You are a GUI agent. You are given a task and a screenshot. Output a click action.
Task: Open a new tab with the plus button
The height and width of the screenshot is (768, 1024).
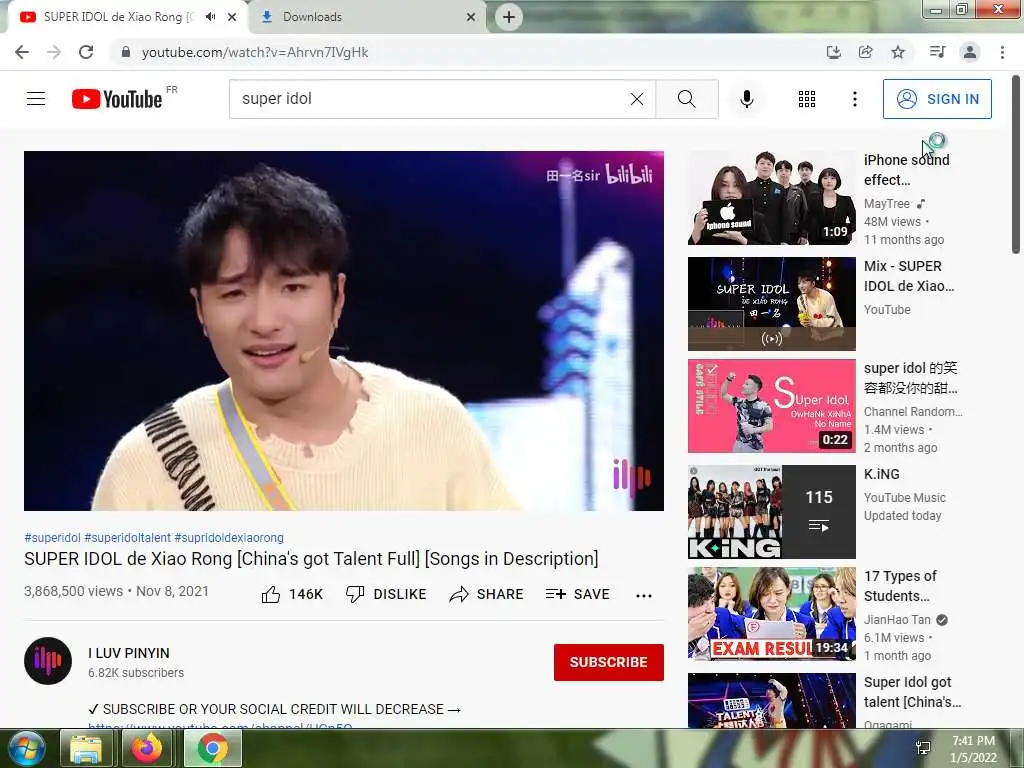coord(509,17)
